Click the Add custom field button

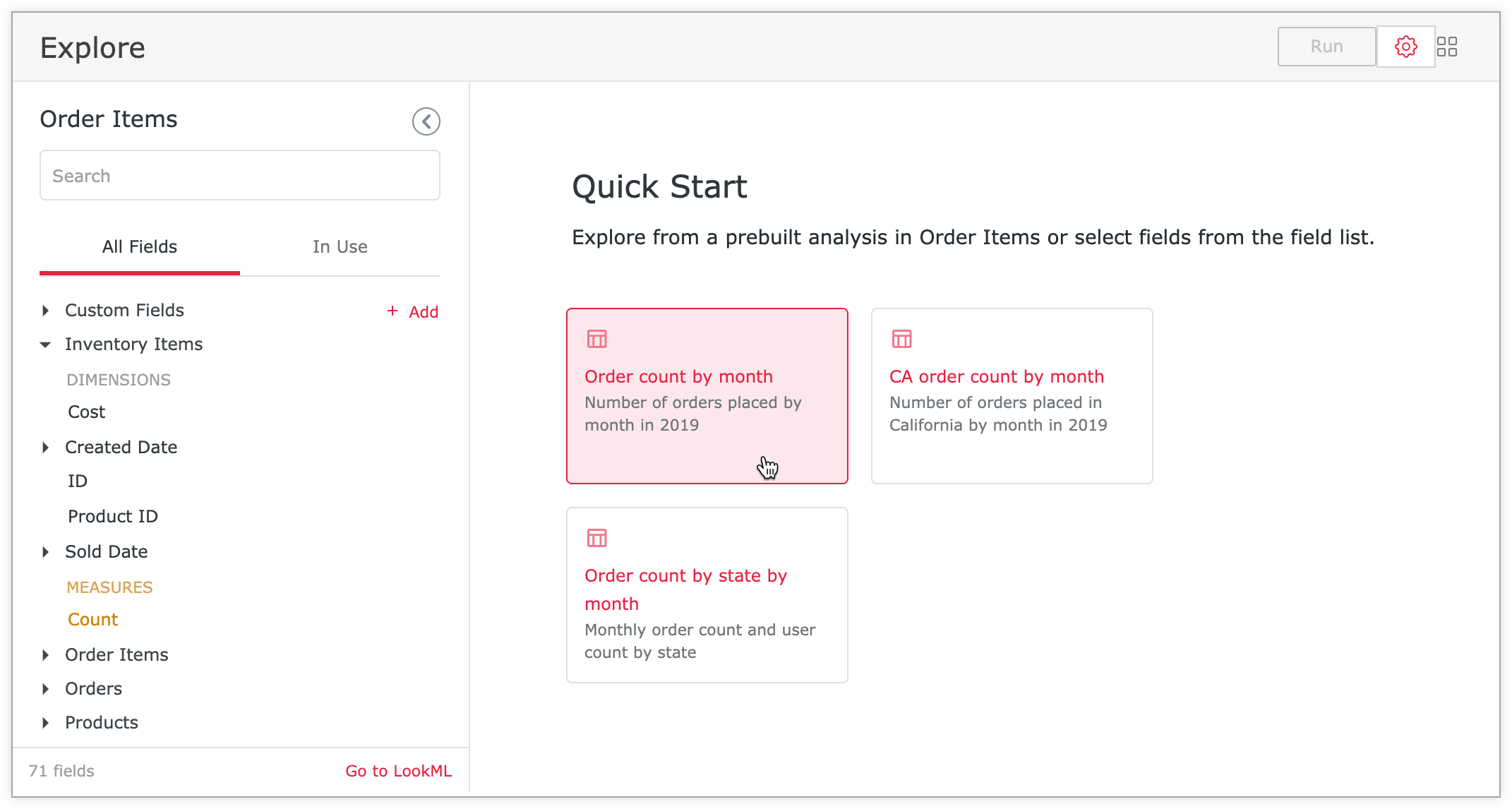412,311
